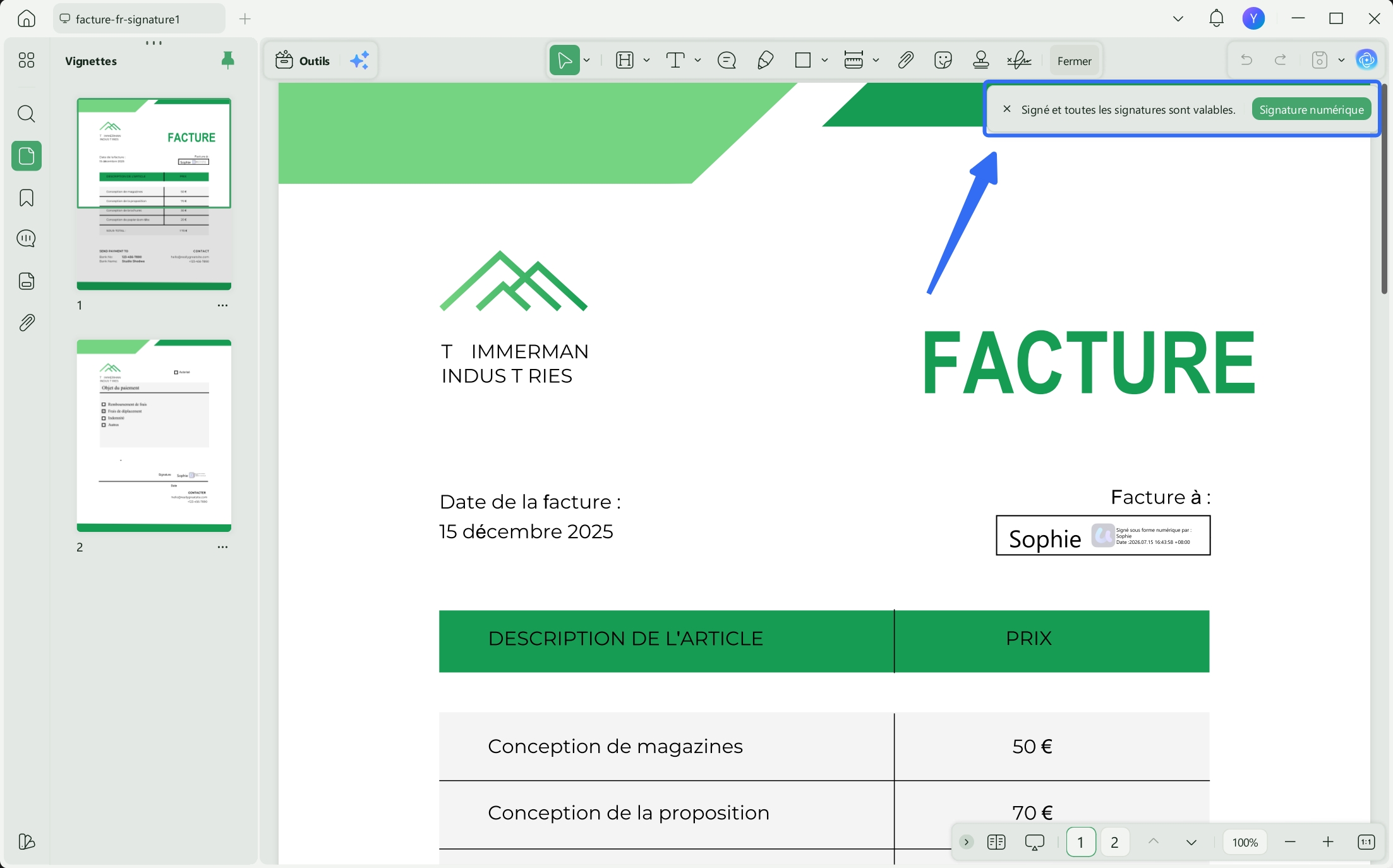The width and height of the screenshot is (1393, 868).
Task: Open the form fields panel icon
Action: pyautogui.click(x=27, y=281)
